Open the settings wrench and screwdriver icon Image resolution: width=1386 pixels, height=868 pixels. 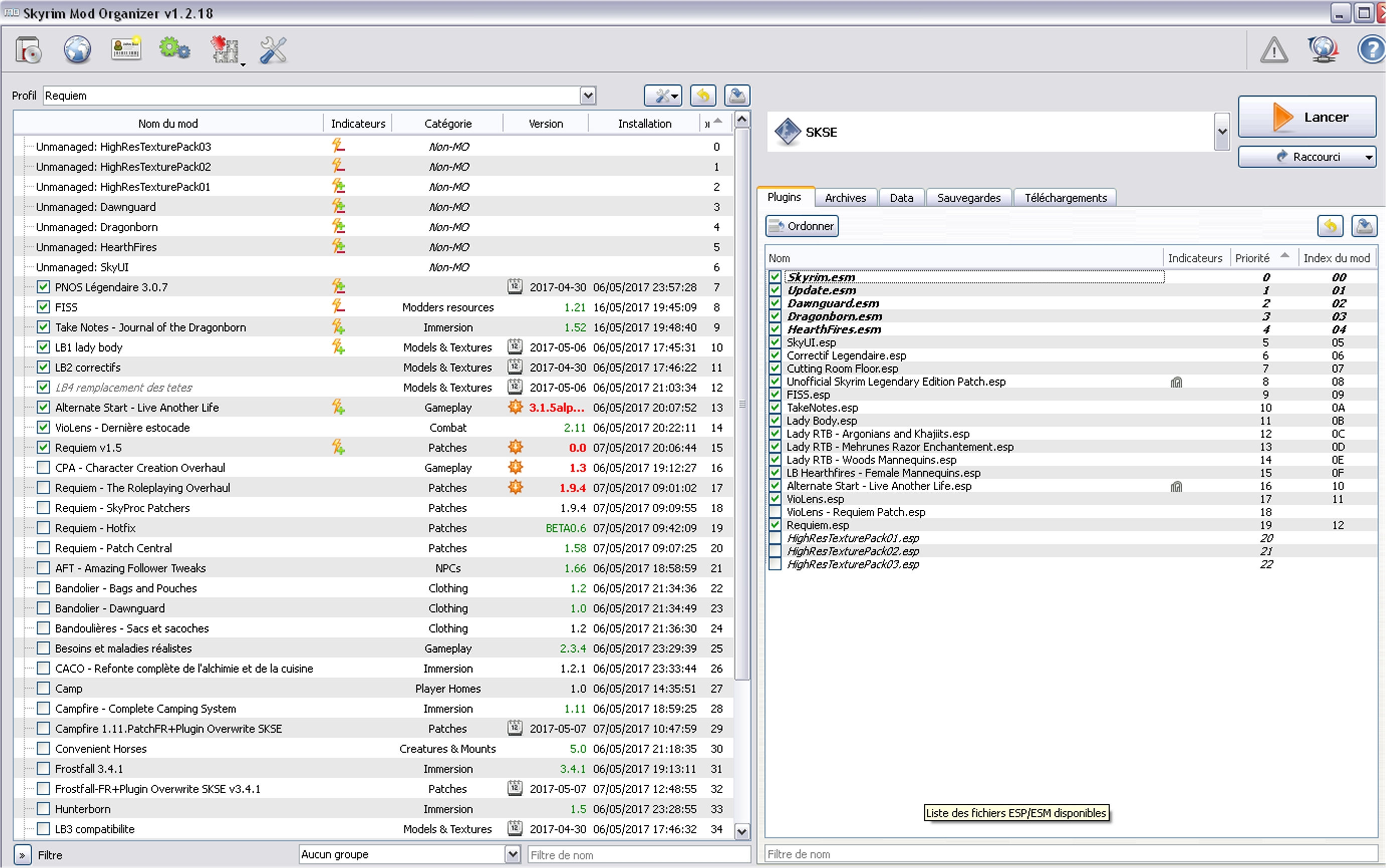tap(272, 50)
